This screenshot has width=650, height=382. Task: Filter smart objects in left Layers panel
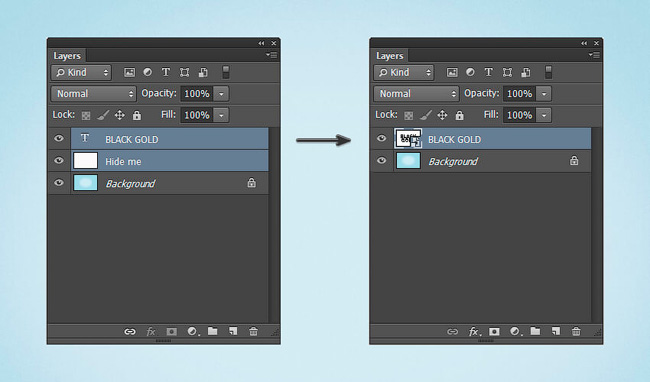point(203,73)
